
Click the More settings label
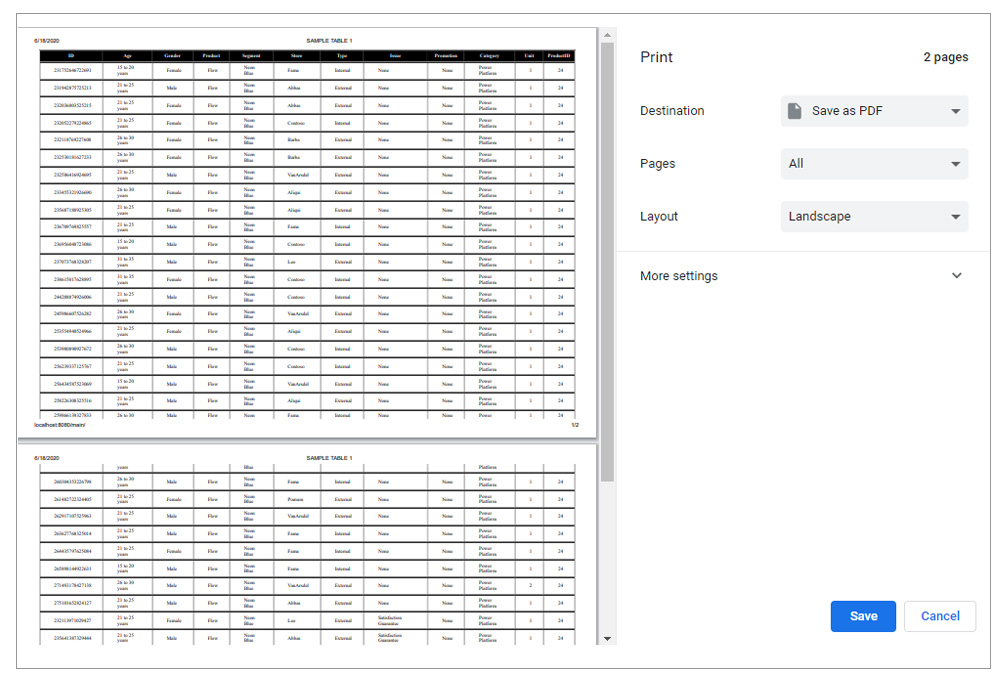(x=679, y=275)
